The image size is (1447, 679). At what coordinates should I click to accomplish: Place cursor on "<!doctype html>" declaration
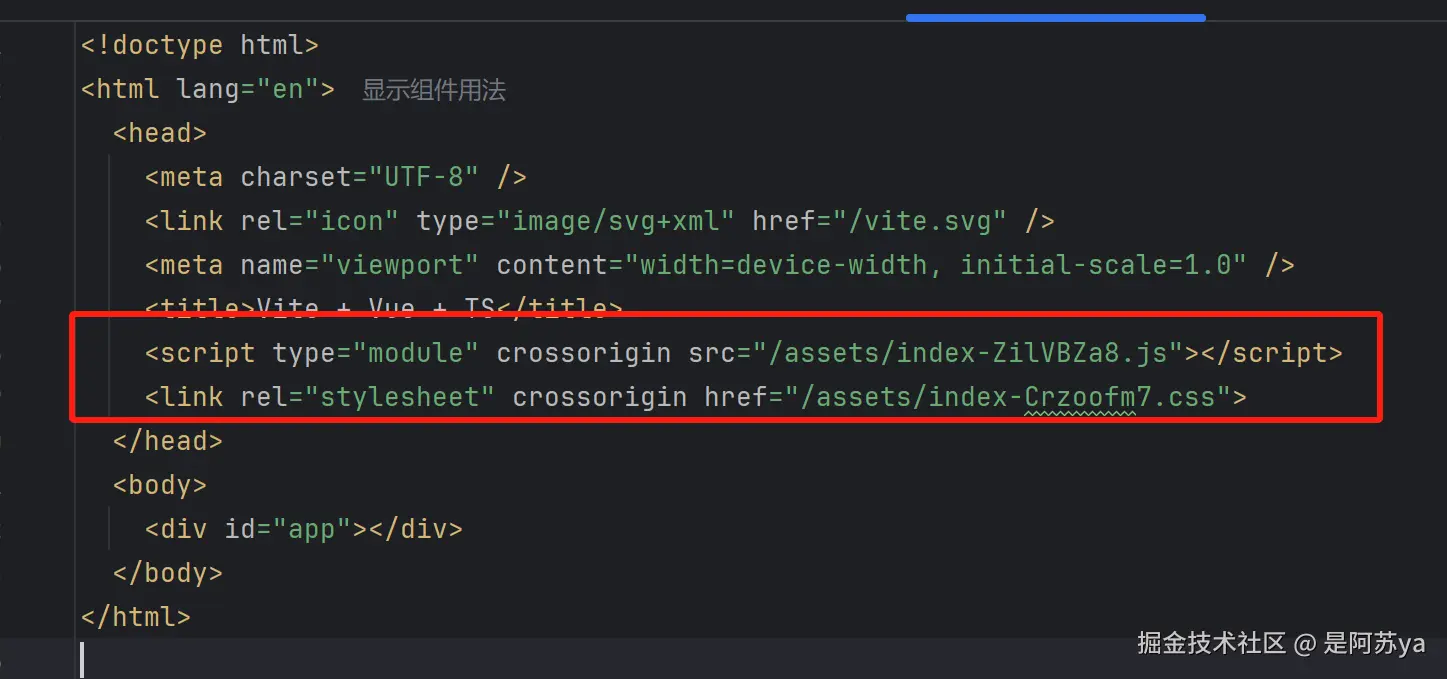(200, 45)
